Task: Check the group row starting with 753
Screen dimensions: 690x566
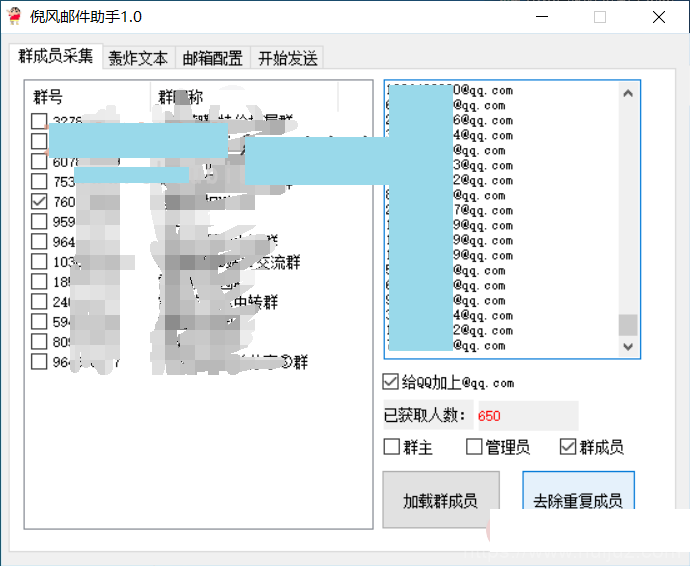Action: point(39,181)
